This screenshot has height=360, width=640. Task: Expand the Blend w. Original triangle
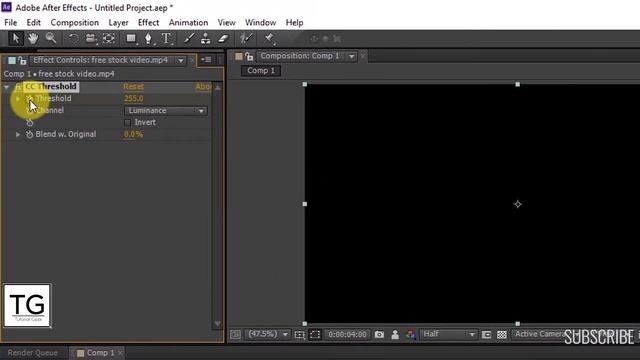tap(18, 134)
